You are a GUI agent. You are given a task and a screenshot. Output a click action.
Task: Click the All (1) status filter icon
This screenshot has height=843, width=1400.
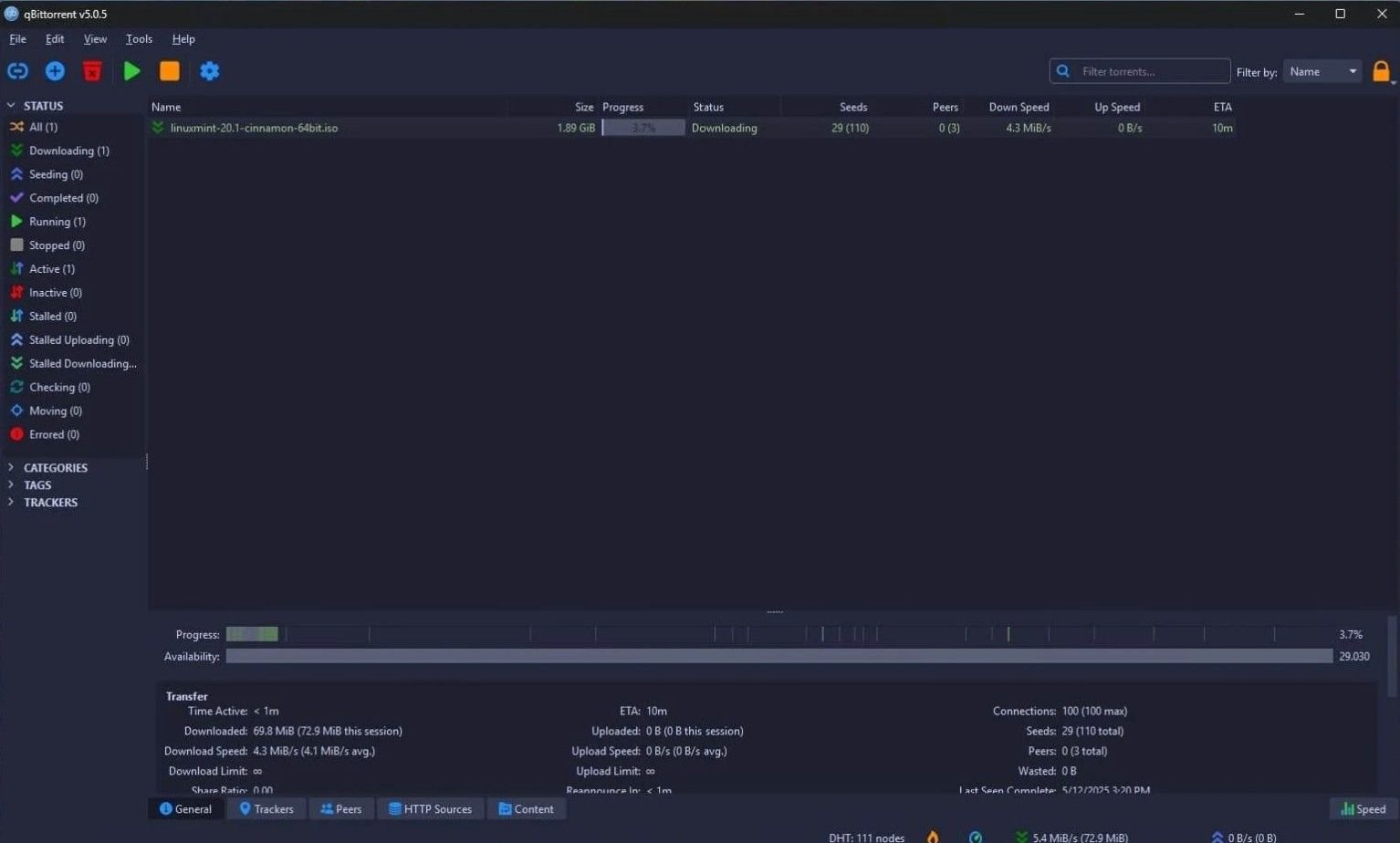click(x=16, y=127)
